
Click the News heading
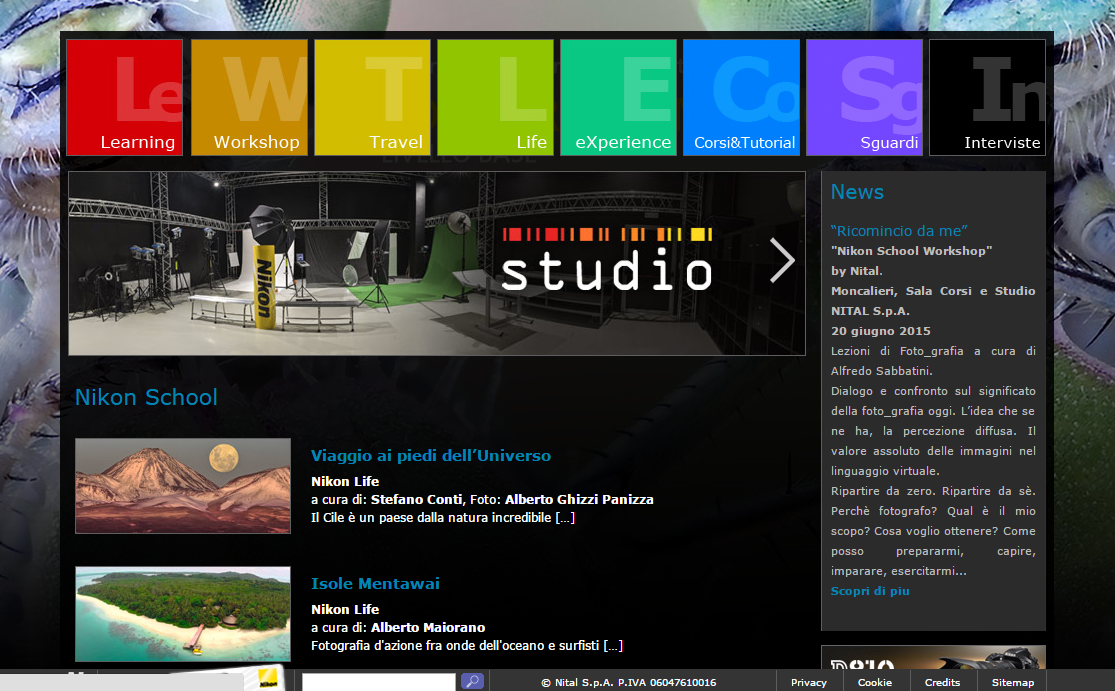point(857,192)
